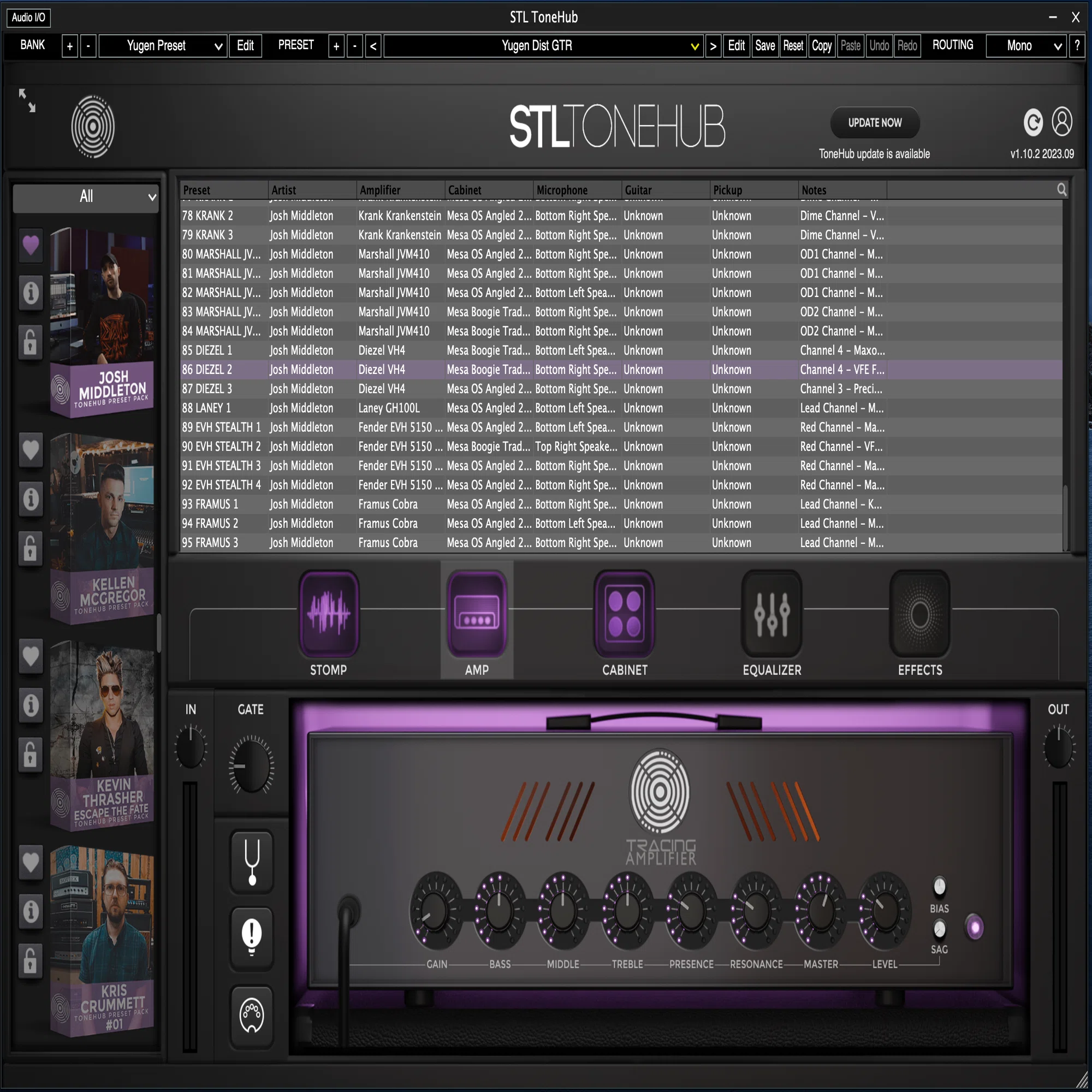
Task: Open info for Kevin Thrasher pack
Action: click(x=31, y=705)
